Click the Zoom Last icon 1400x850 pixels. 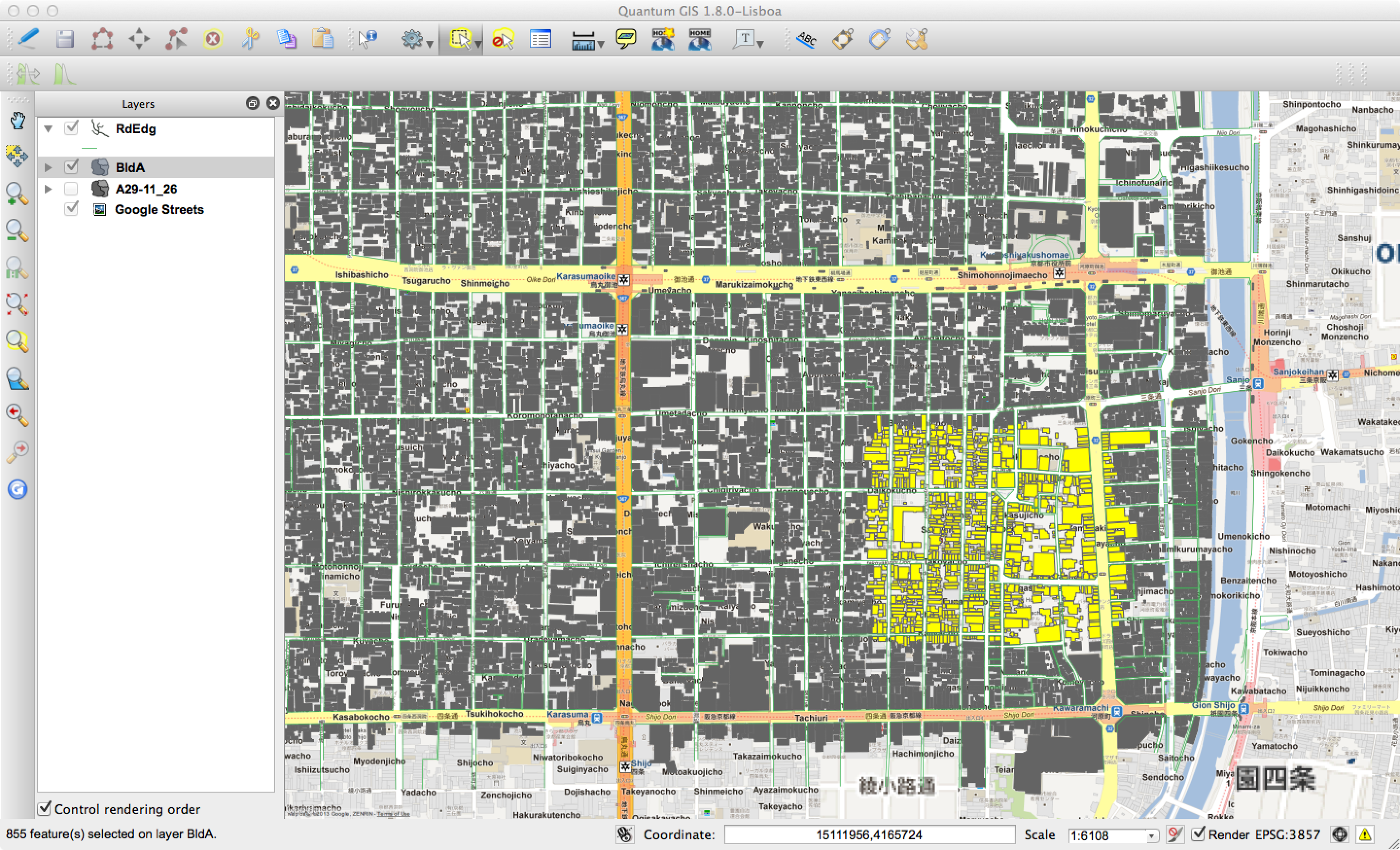[x=17, y=415]
